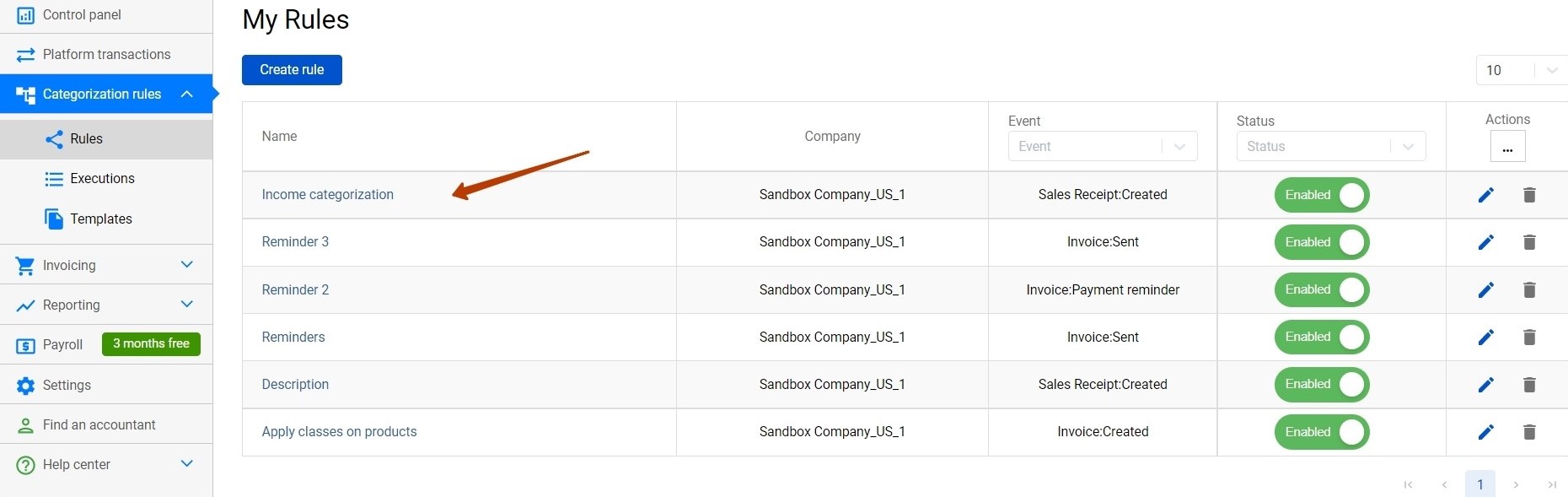
Task: Click edit pencil for Reminder 2 rule
Action: [x=1485, y=289]
